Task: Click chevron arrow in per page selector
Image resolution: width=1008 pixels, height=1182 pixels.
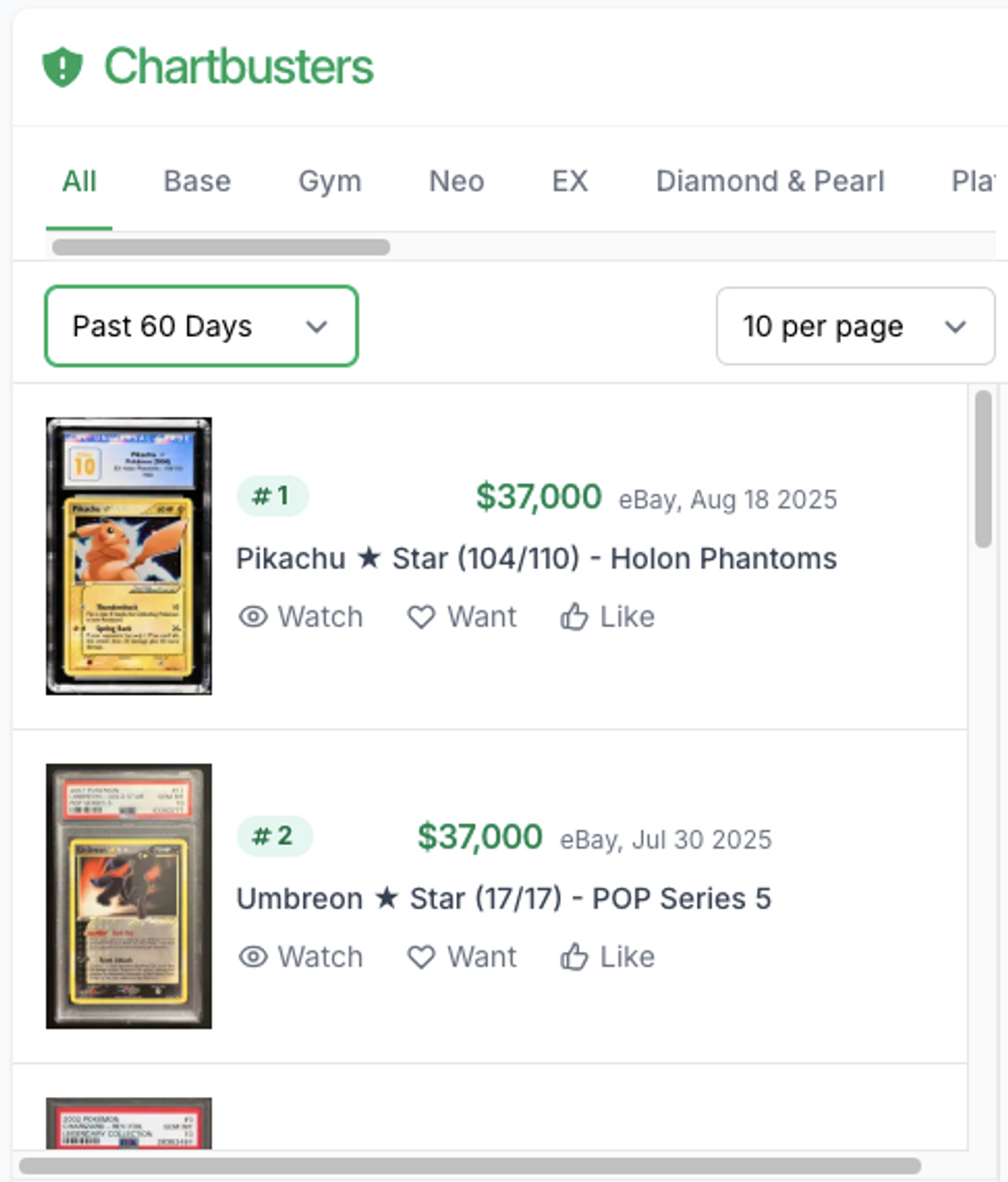Action: tap(955, 327)
